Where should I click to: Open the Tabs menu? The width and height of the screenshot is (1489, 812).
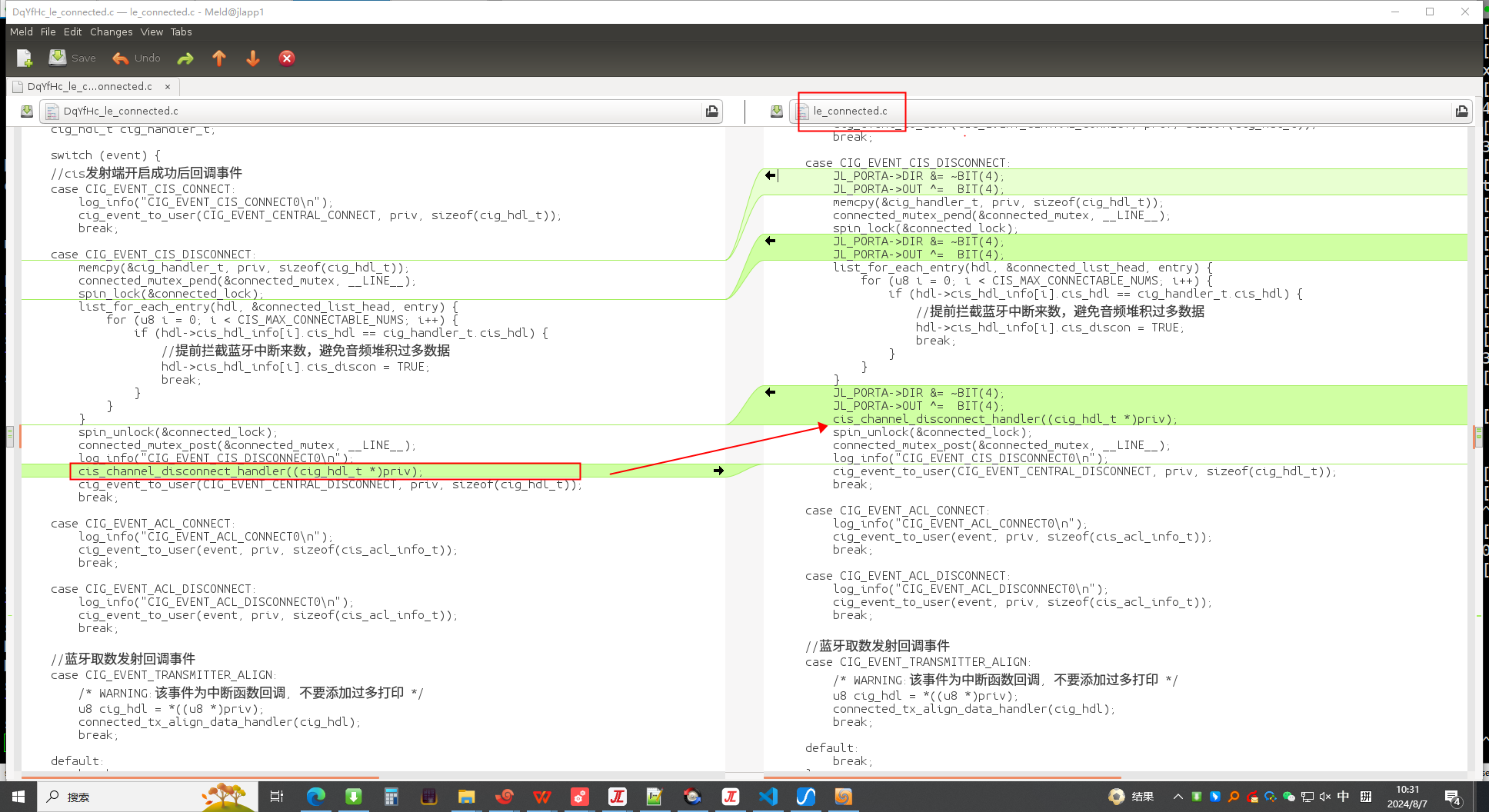coord(182,32)
